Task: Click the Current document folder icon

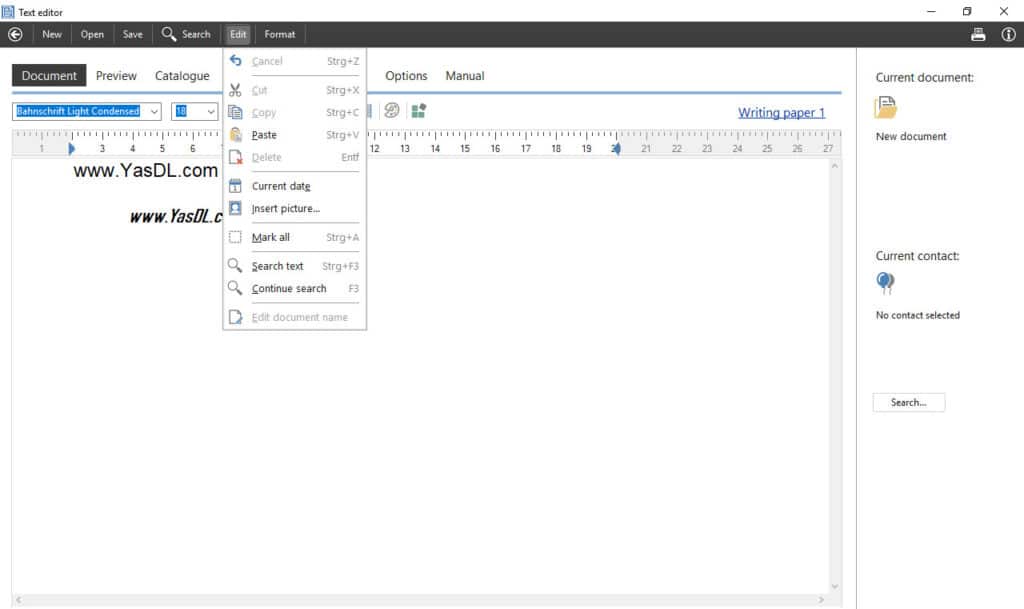Action: click(886, 107)
